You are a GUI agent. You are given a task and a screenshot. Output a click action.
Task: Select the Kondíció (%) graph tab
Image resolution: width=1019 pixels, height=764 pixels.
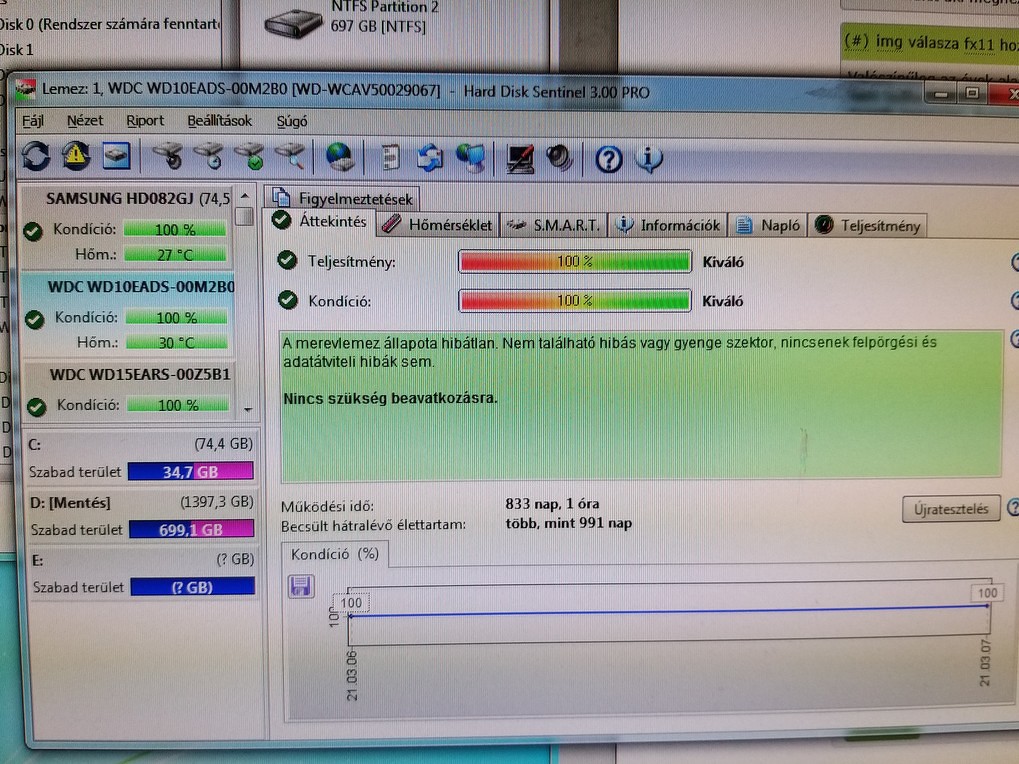(335, 554)
